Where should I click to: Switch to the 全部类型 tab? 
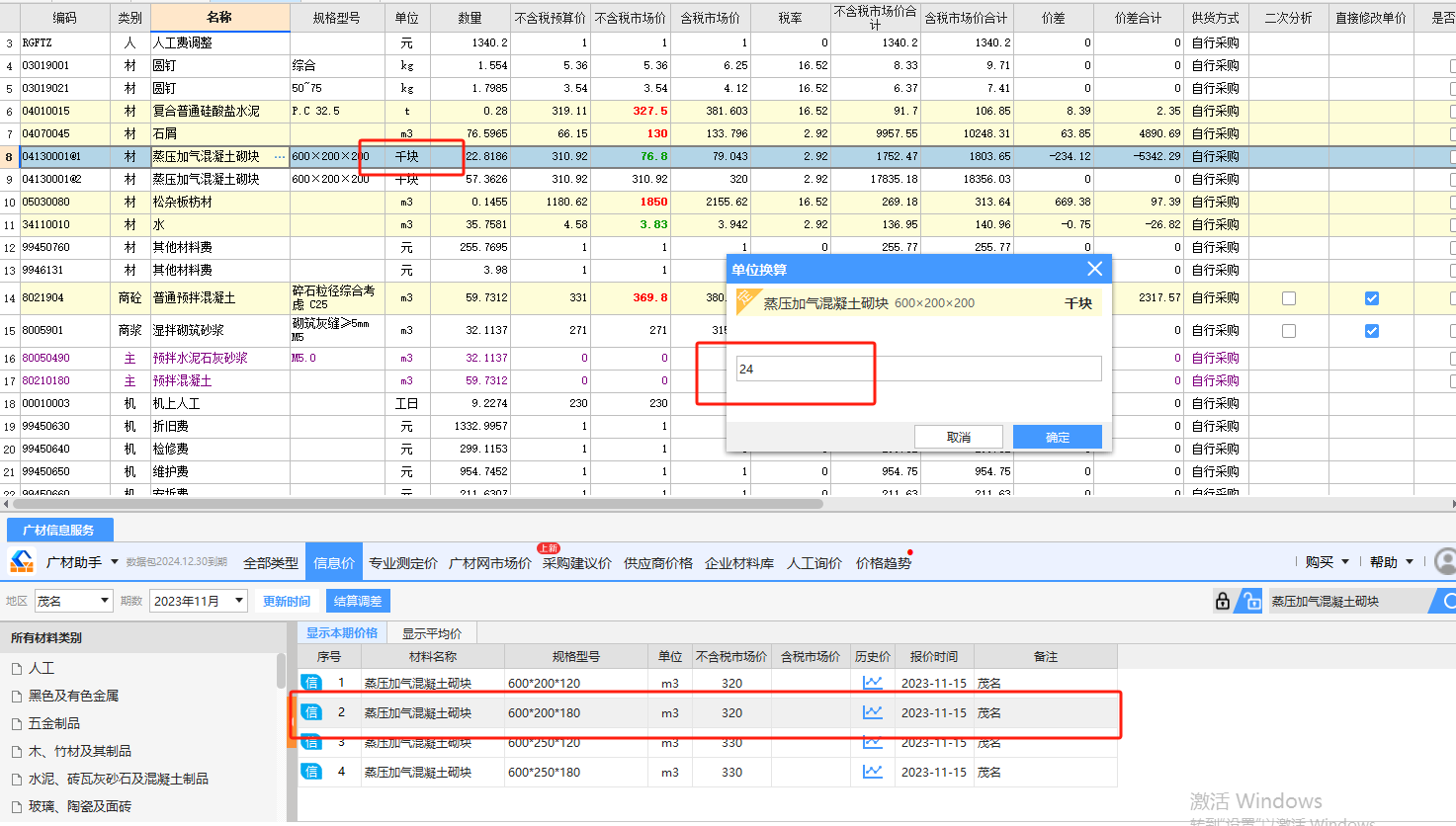pyautogui.click(x=271, y=563)
